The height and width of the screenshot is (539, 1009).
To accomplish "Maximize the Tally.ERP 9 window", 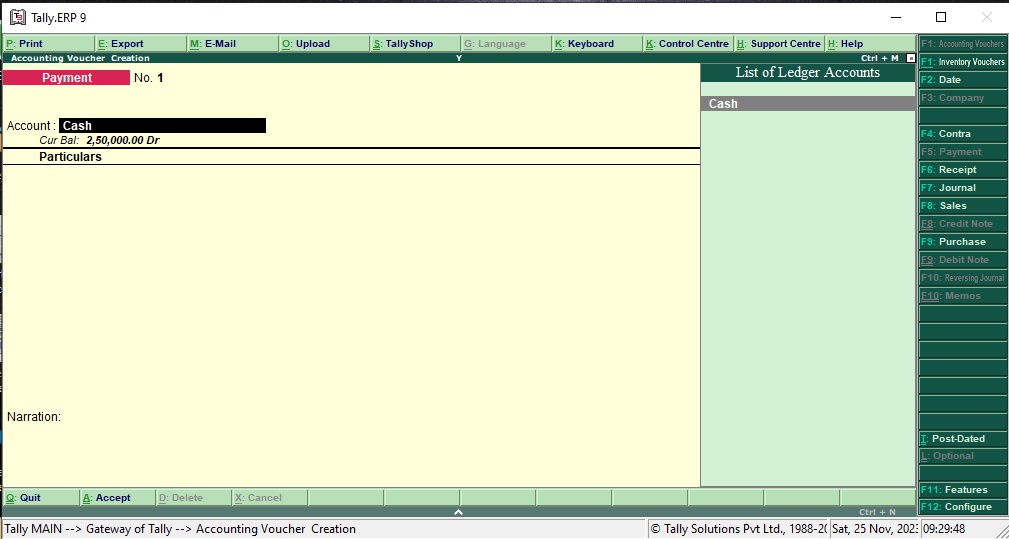I will [x=941, y=17].
